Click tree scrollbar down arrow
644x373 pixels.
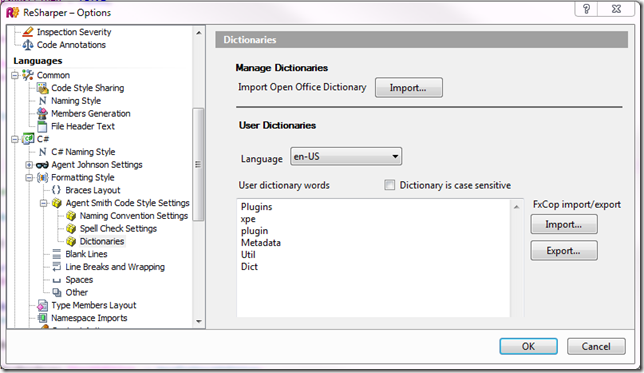[x=199, y=322]
